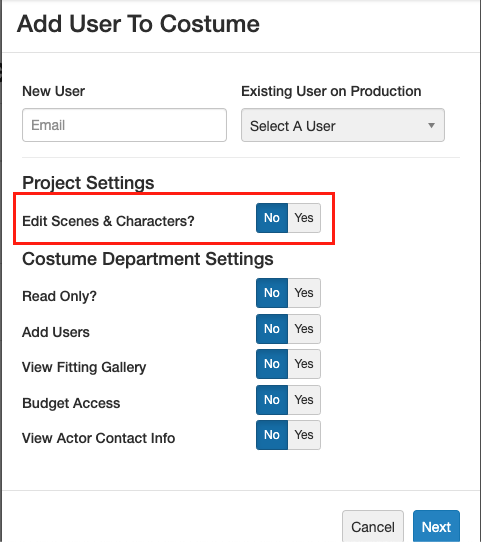The height and width of the screenshot is (542, 481).
Task: Click the Select A User dropdown arrow
Action: point(431,125)
